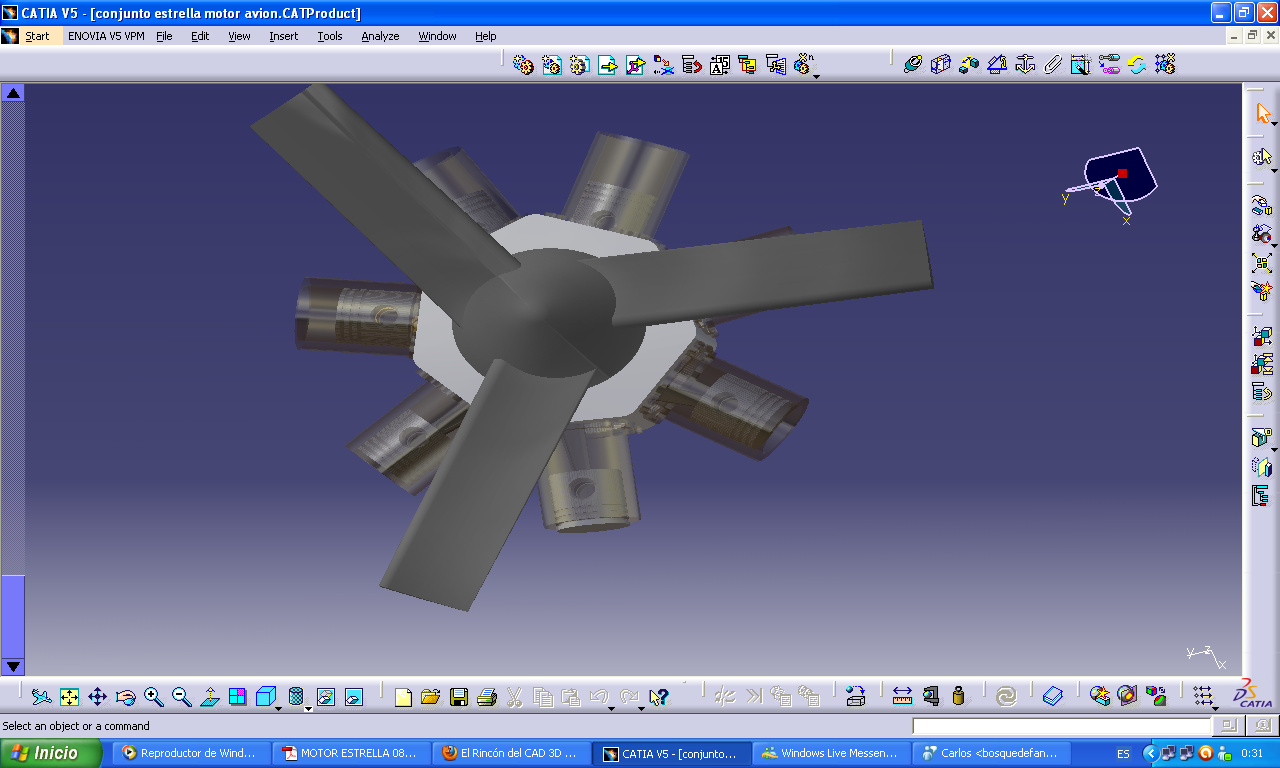1280x768 pixels.
Task: Click the Hide/Show icon
Action: pos(326,697)
